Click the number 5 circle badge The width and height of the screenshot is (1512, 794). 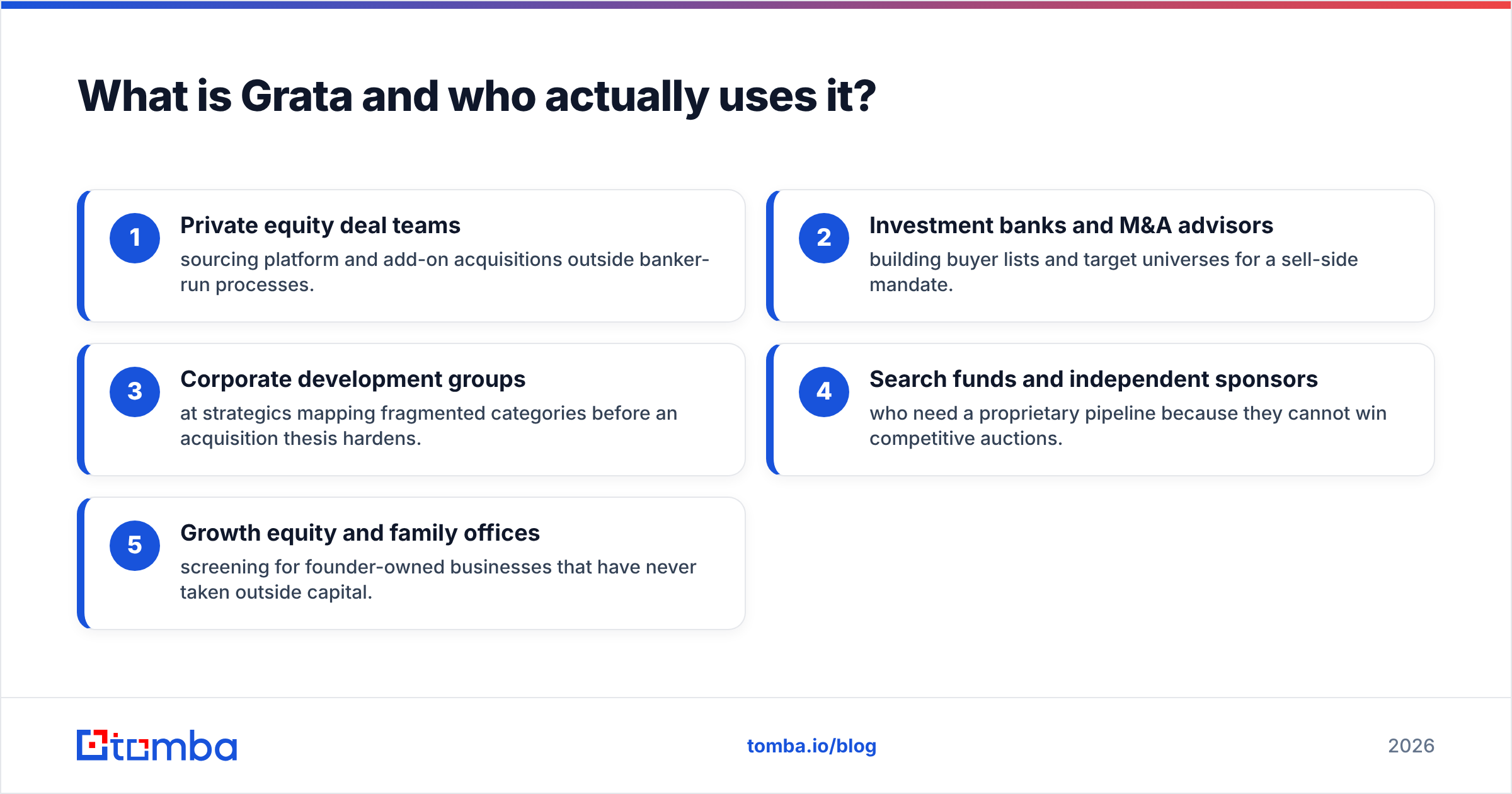click(135, 546)
